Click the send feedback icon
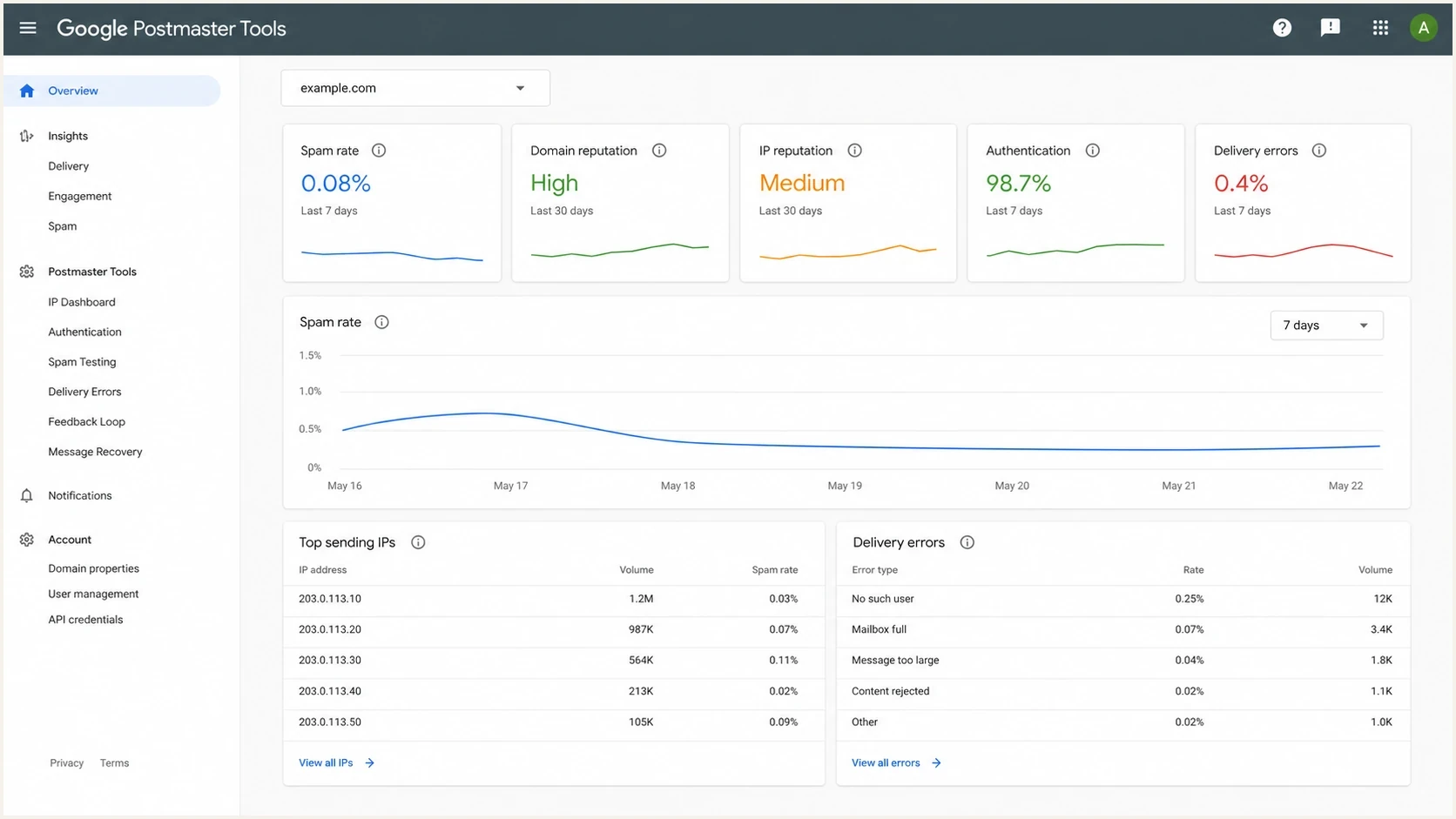Viewport: 1456px width, 819px height. point(1331,28)
